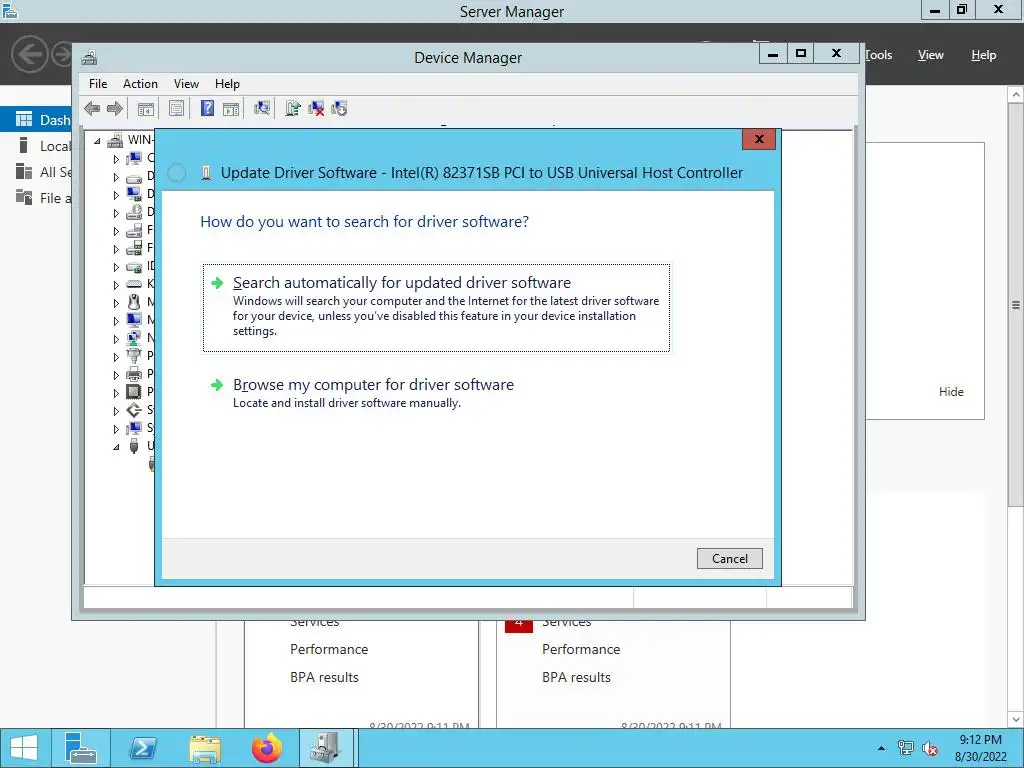Click right-column Performance link in Server Manager

tap(581, 649)
